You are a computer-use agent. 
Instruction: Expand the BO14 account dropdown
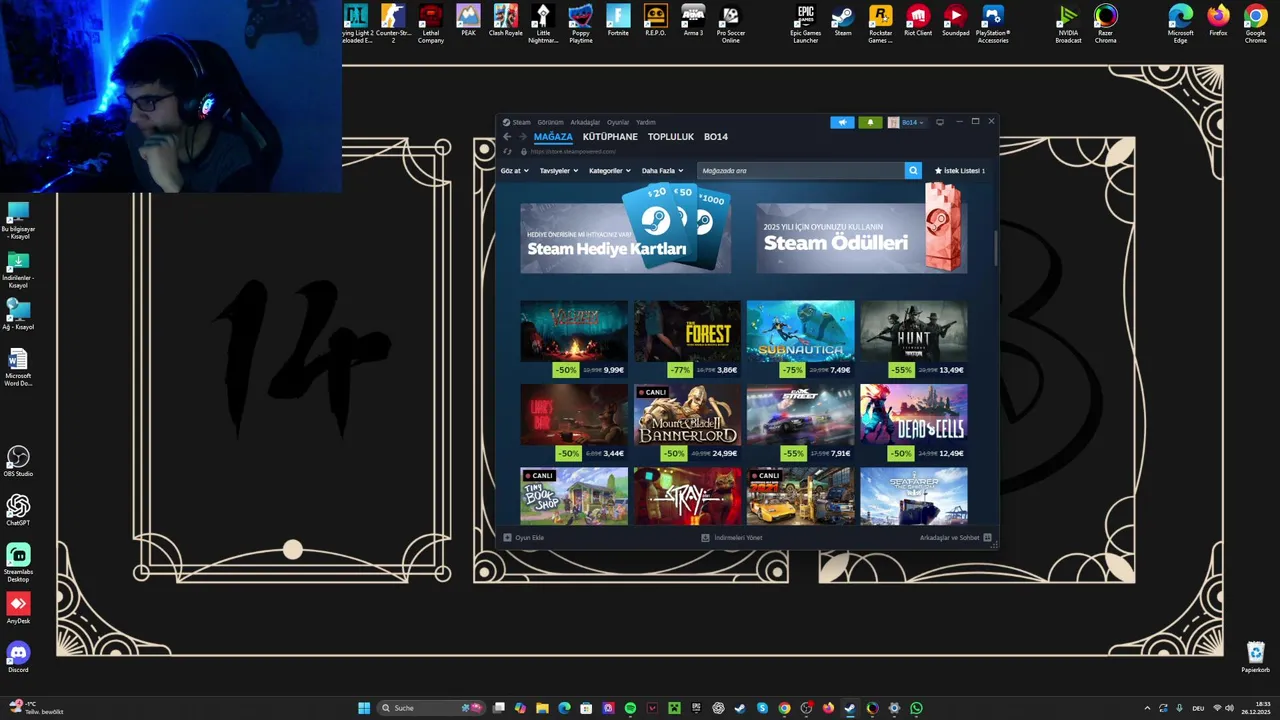(906, 122)
